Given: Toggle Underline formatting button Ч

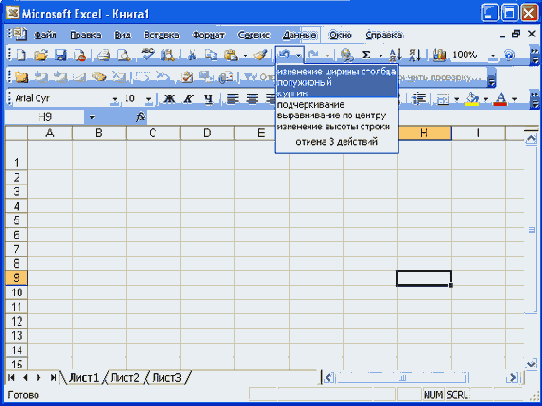Looking at the screenshot, I should [x=208, y=99].
